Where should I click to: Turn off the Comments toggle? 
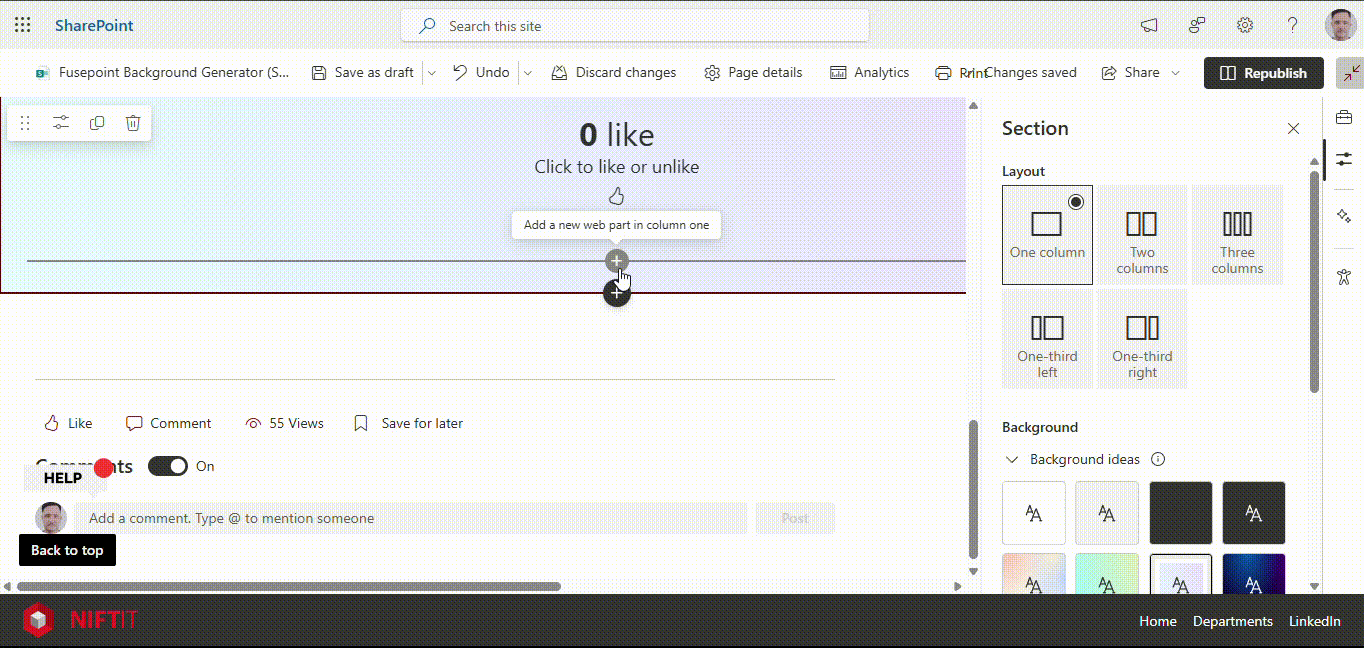[x=167, y=466]
